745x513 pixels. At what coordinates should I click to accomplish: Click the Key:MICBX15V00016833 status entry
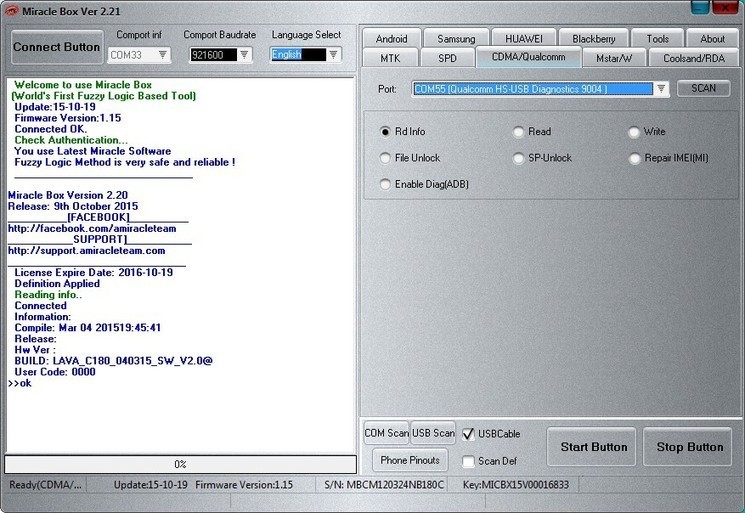[516, 484]
